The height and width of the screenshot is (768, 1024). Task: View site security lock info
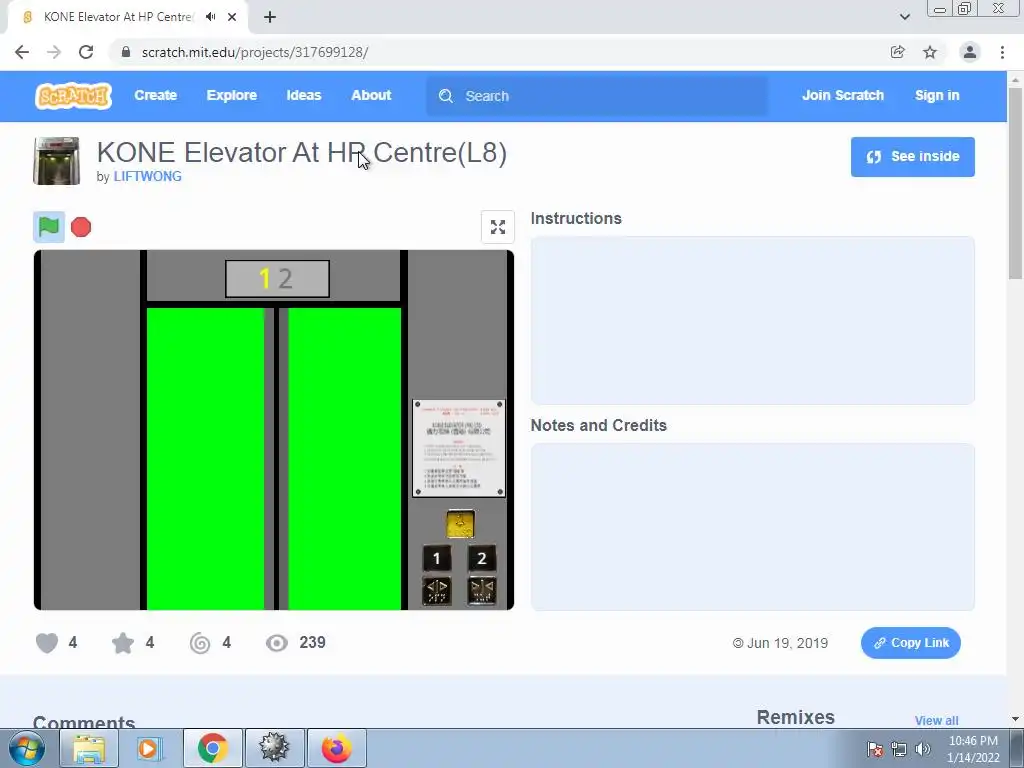pyautogui.click(x=126, y=52)
